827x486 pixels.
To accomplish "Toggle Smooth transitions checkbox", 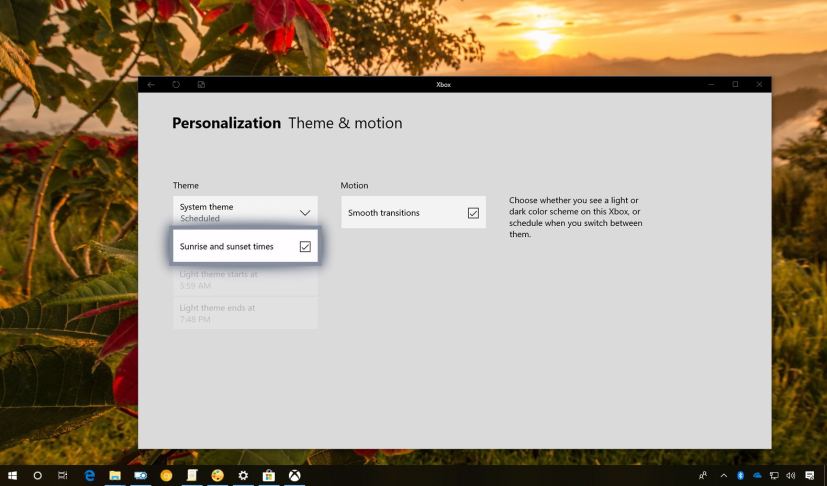I will [473, 213].
